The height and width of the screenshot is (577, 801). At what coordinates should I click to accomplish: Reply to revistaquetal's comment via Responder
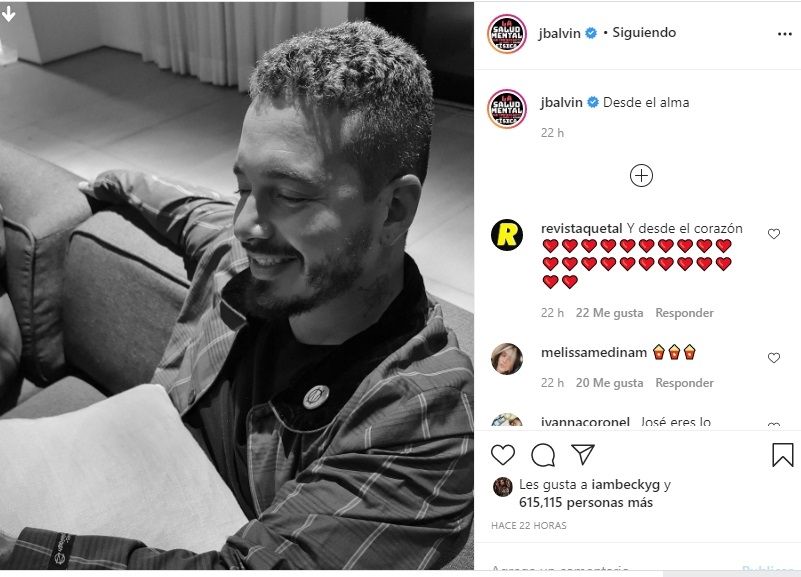click(685, 312)
